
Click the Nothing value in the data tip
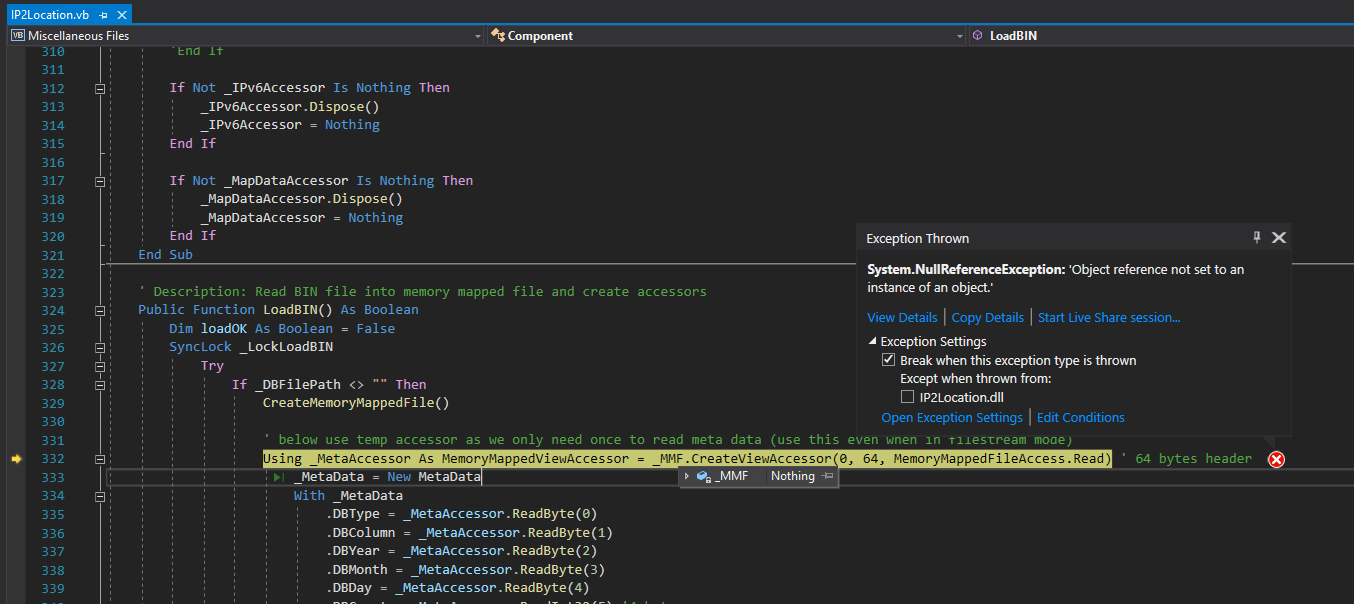(792, 477)
